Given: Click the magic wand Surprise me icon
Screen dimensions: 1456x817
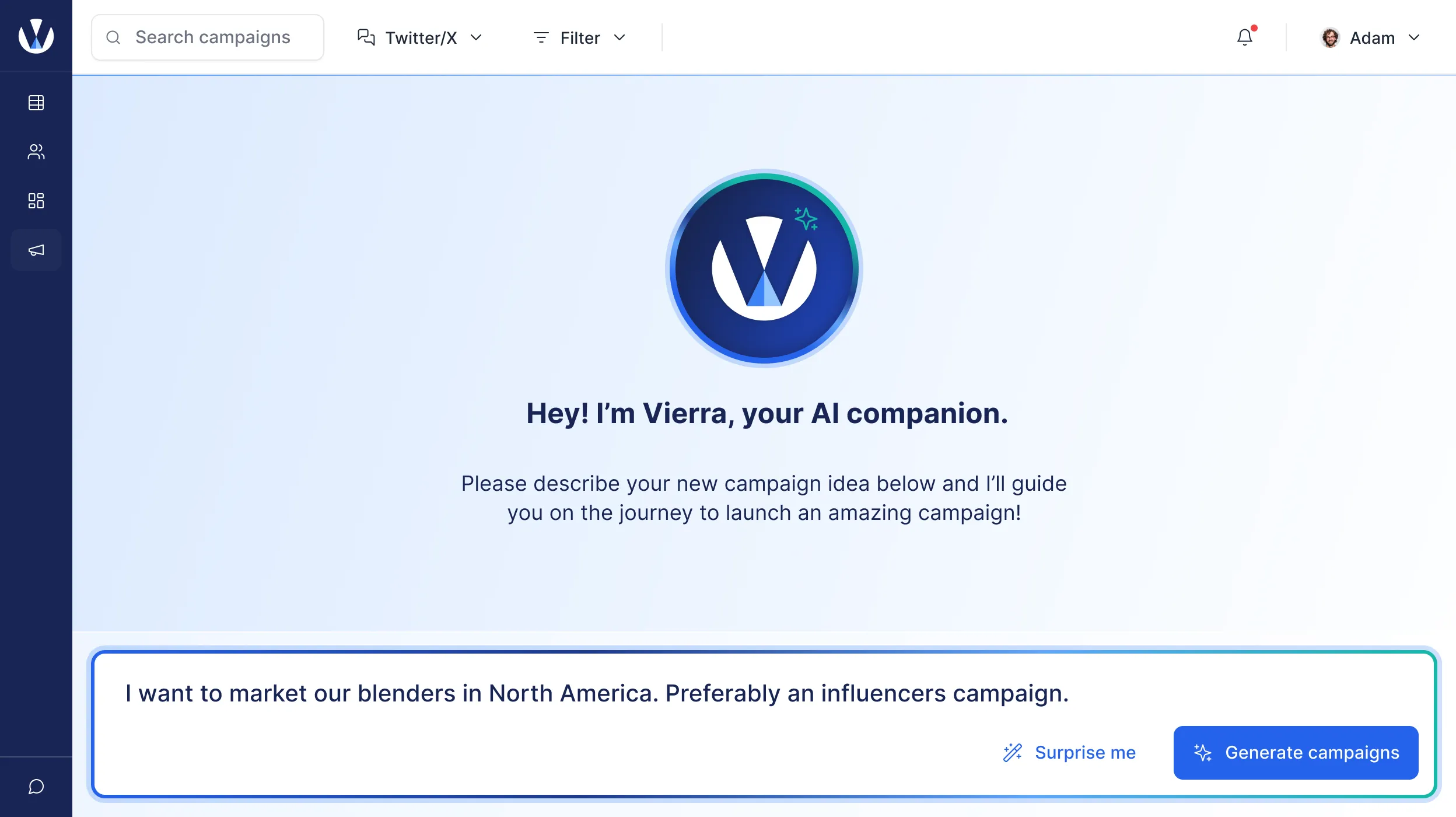Looking at the screenshot, I should pos(1013,752).
